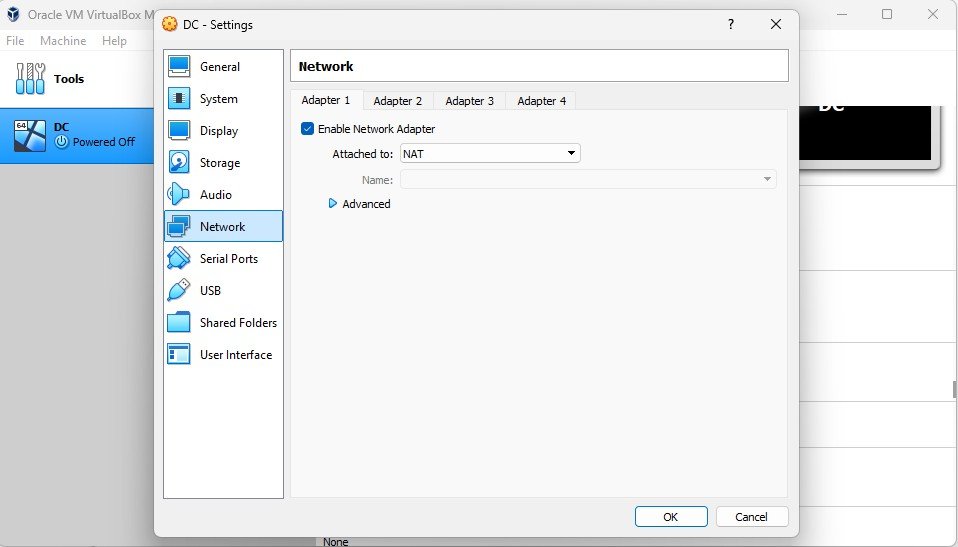This screenshot has width=958, height=547.
Task: Open the General settings icon
Action: coord(179,67)
